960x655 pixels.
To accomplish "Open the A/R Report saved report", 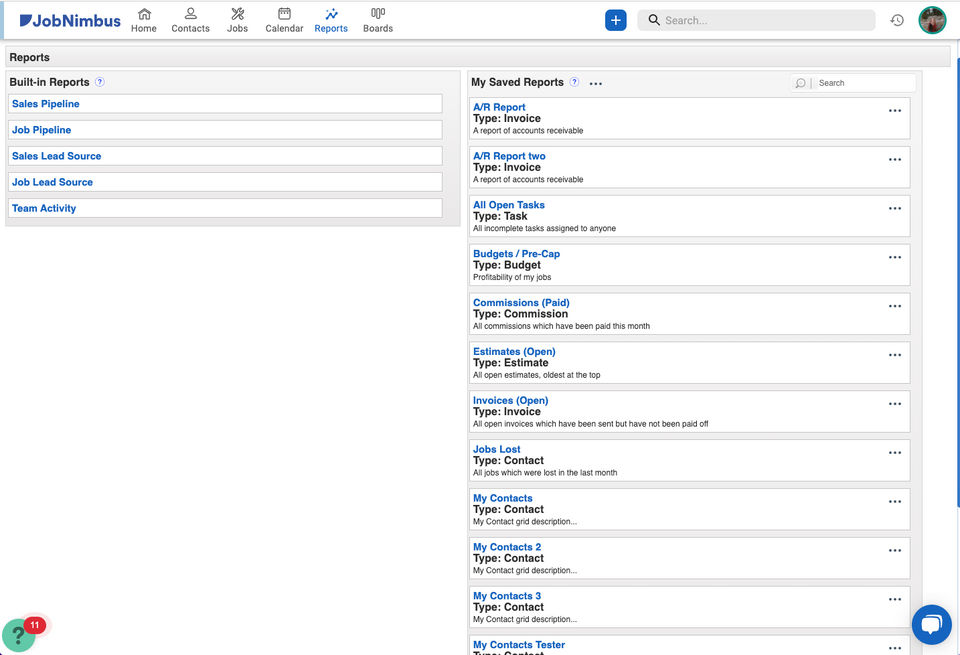I will pos(499,107).
